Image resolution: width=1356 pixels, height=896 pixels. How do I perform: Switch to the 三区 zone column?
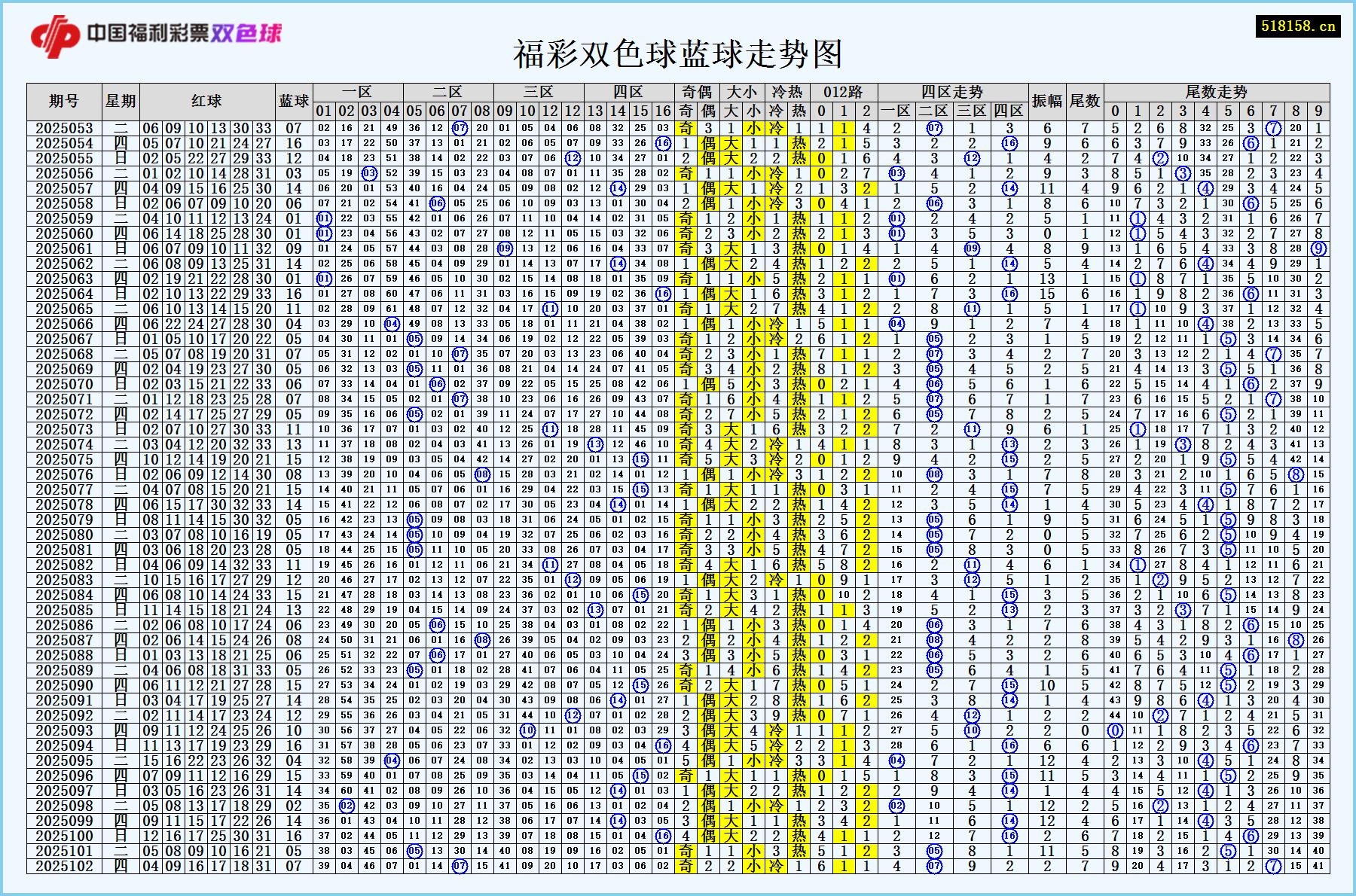coord(537,92)
